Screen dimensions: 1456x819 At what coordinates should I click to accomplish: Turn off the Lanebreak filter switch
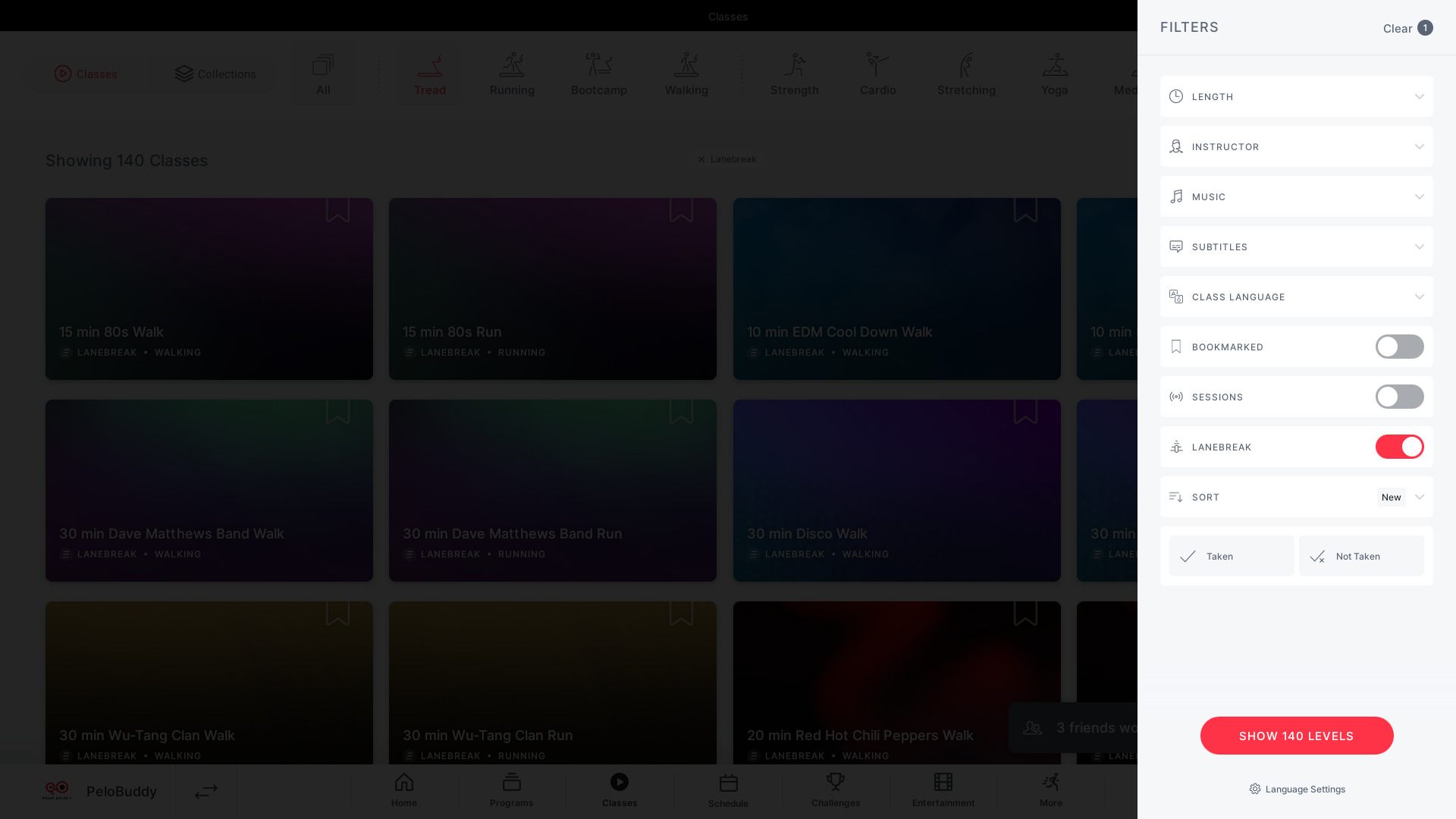pyautogui.click(x=1400, y=447)
